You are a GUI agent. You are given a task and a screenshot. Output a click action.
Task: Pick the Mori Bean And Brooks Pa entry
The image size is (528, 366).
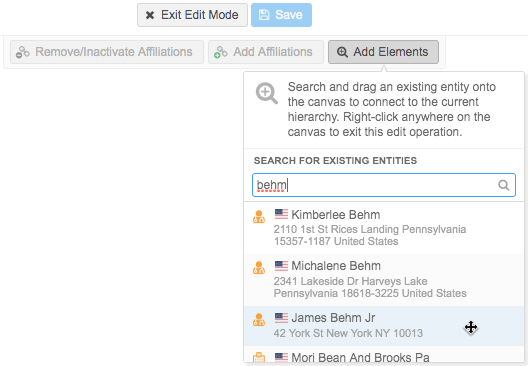pos(384,354)
